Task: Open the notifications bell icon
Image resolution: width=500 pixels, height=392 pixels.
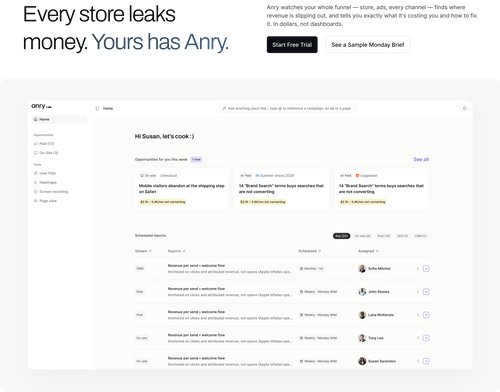Action: click(x=464, y=108)
